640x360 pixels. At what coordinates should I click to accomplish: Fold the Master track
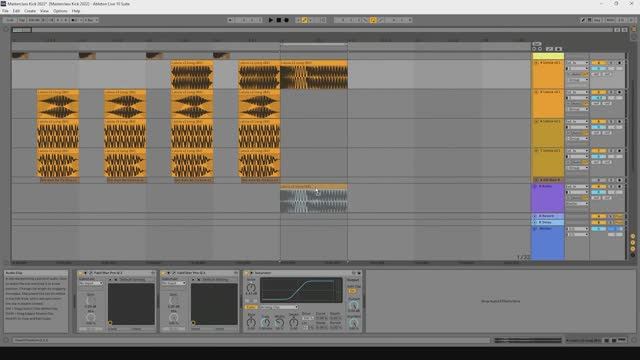[535, 229]
